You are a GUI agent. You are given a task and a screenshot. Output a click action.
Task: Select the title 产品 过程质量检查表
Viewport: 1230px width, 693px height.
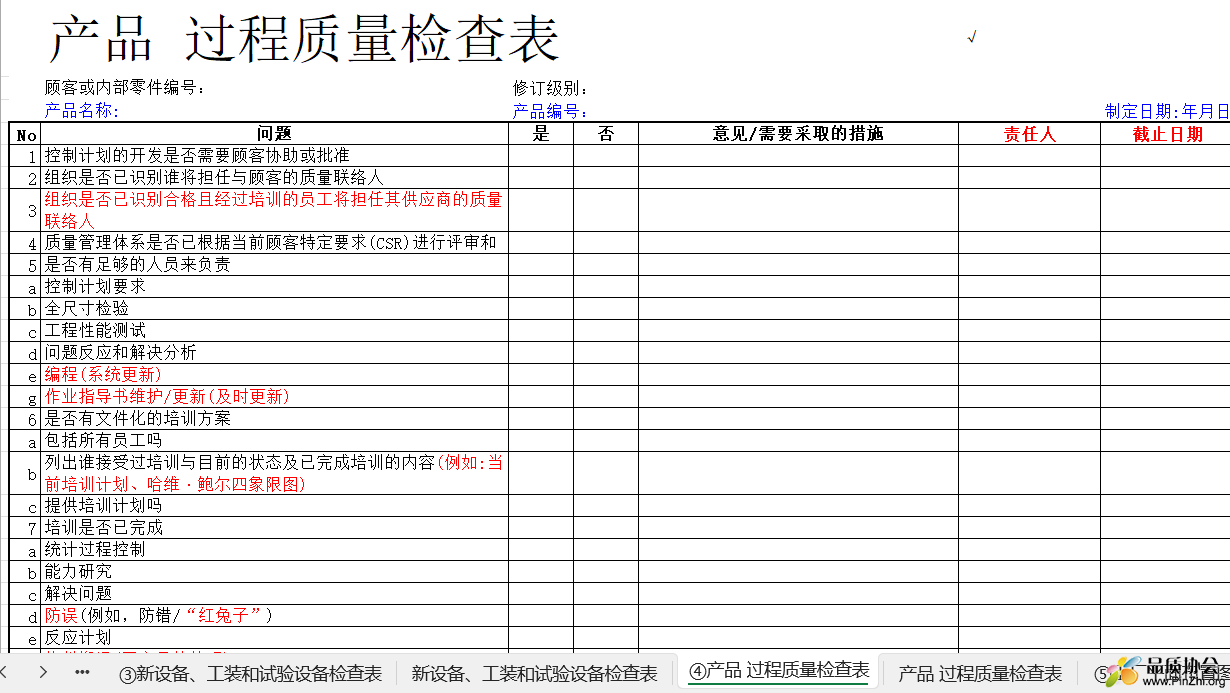pyautogui.click(x=304, y=40)
